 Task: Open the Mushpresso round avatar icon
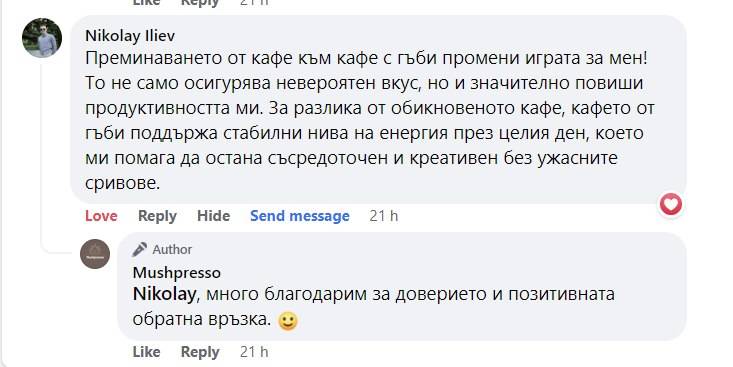tap(95, 254)
